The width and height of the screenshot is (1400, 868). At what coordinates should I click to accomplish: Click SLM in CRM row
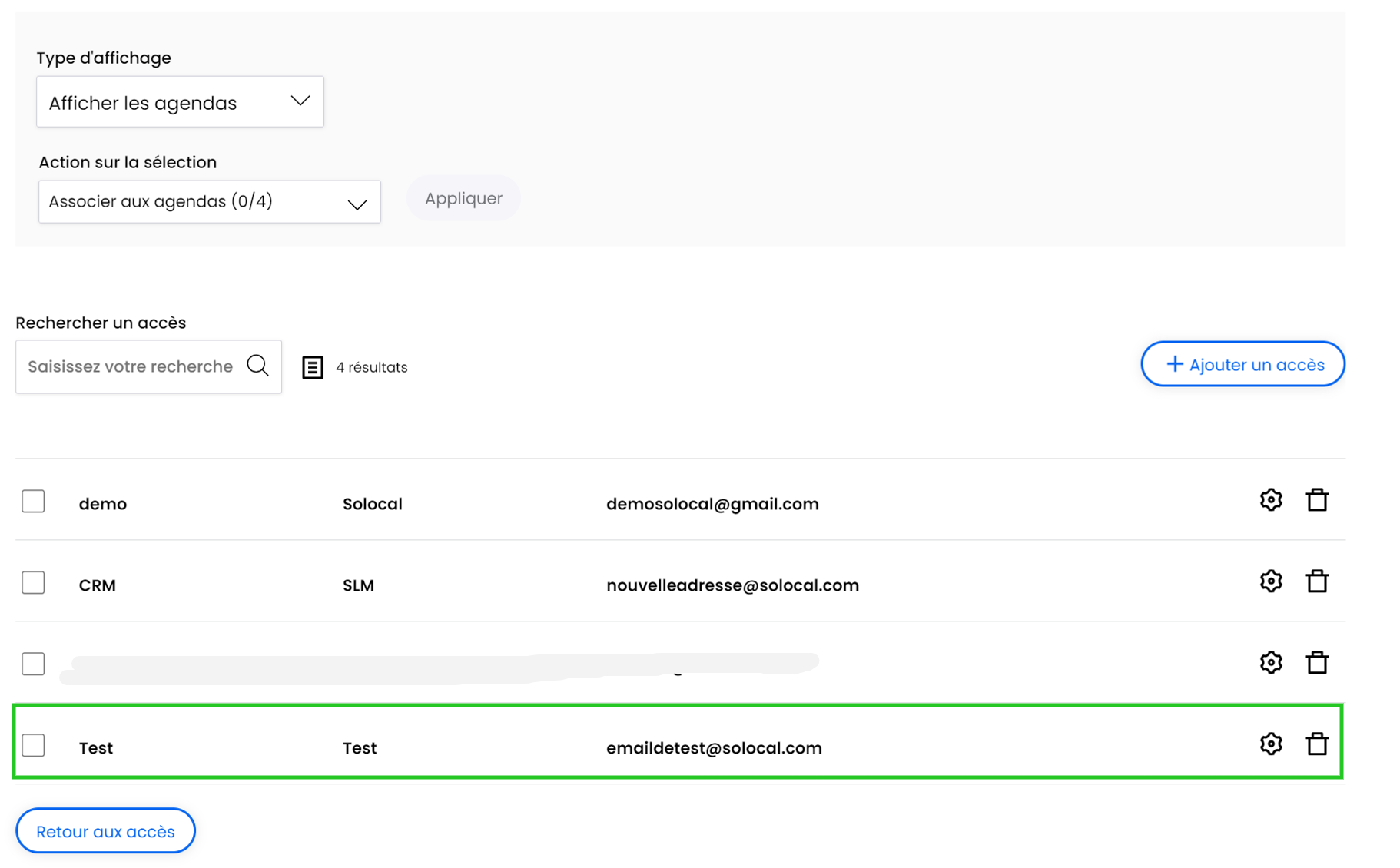point(358,585)
